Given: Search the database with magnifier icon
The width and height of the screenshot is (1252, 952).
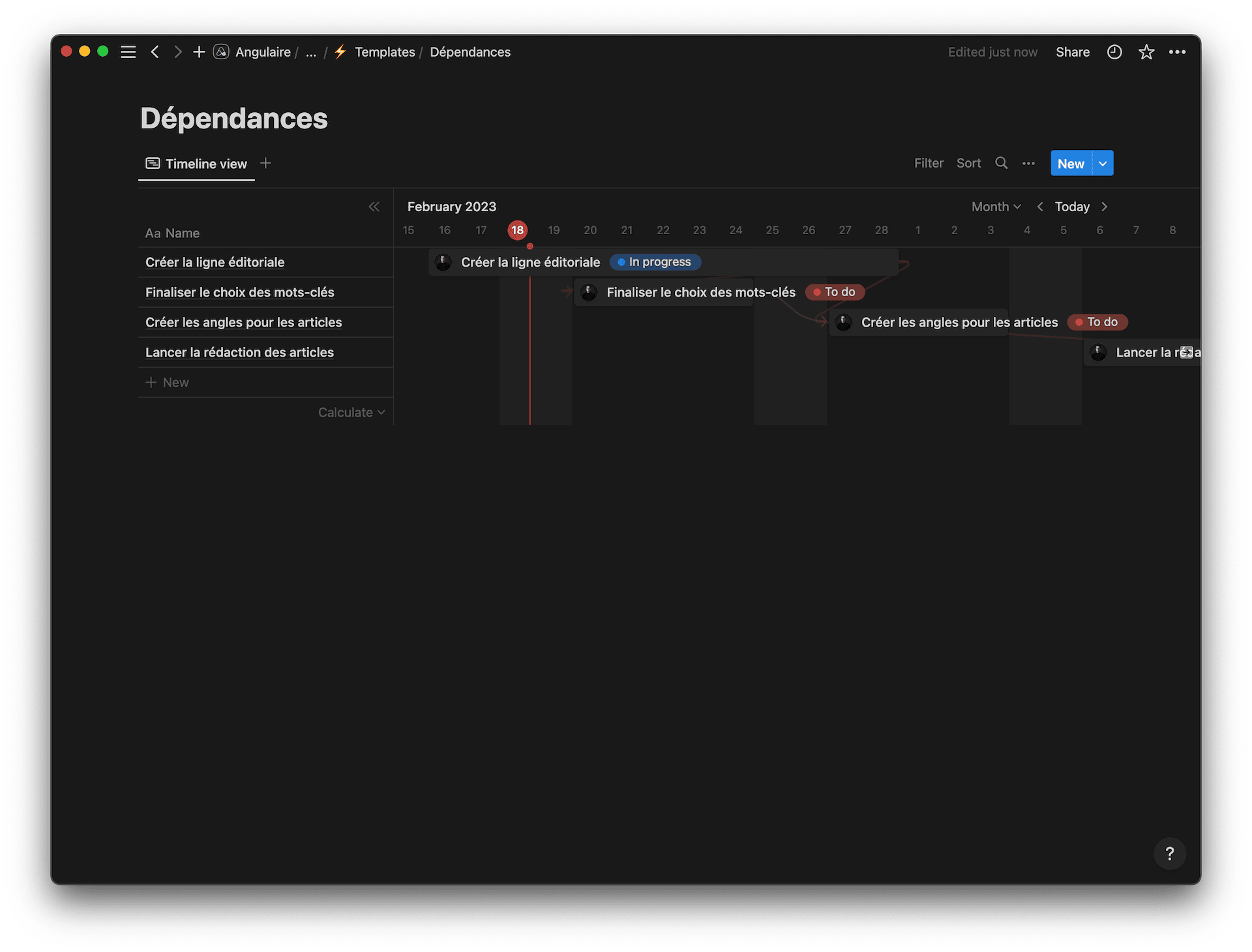Looking at the screenshot, I should click(1002, 163).
